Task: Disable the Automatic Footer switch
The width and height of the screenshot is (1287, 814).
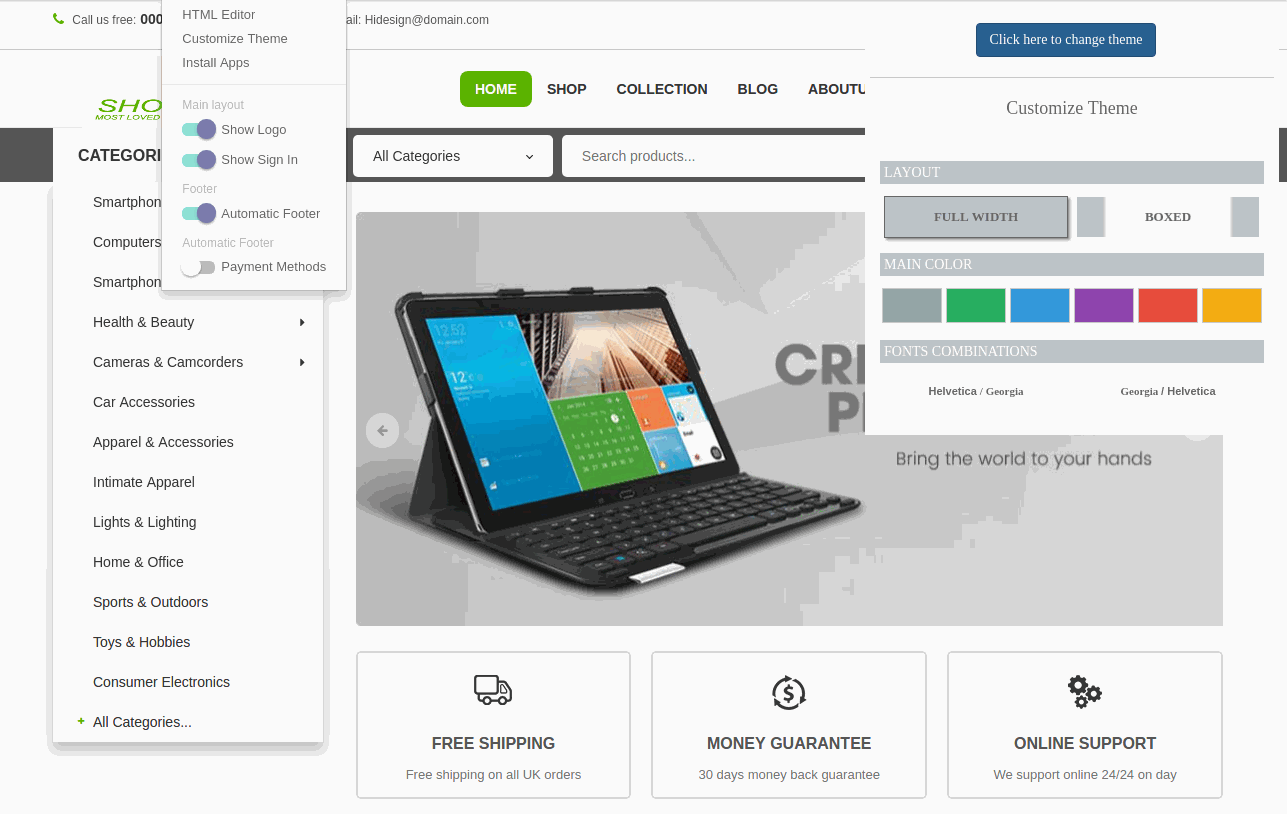Action: [199, 213]
